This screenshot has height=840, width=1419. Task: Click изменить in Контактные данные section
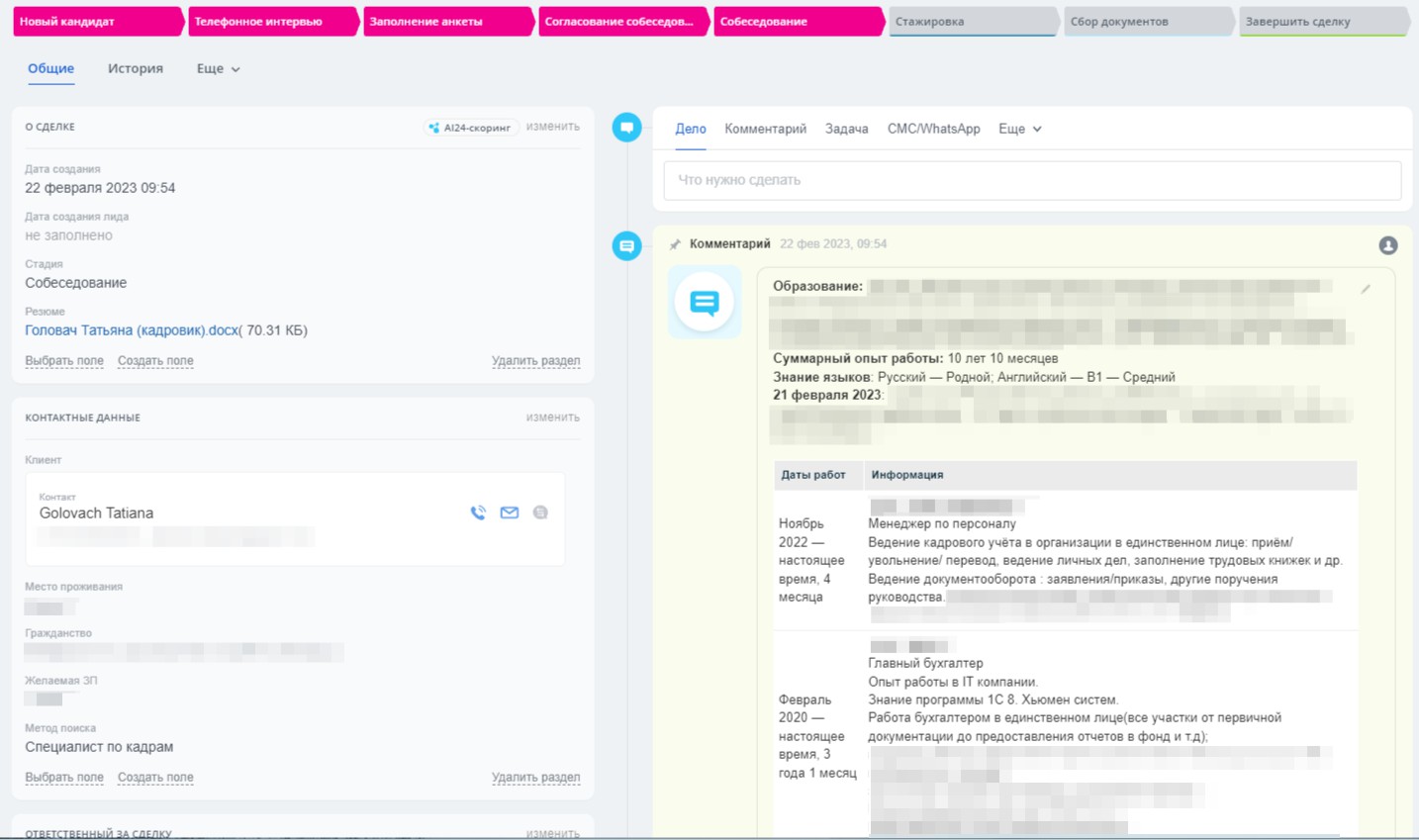click(x=553, y=418)
